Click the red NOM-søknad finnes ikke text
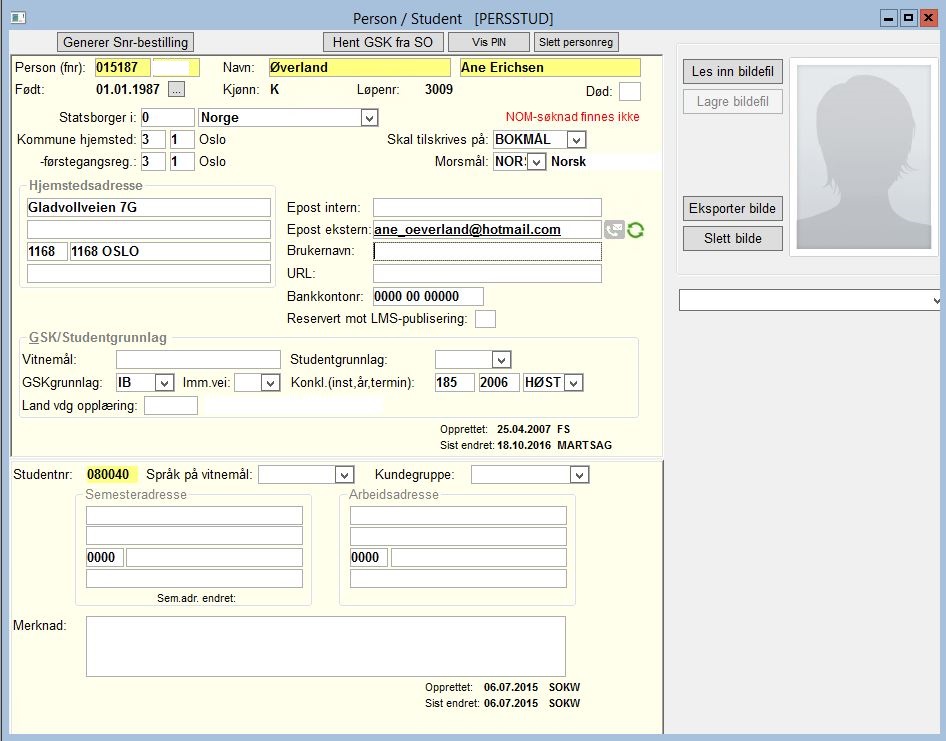The width and height of the screenshot is (946, 741). coord(573,117)
